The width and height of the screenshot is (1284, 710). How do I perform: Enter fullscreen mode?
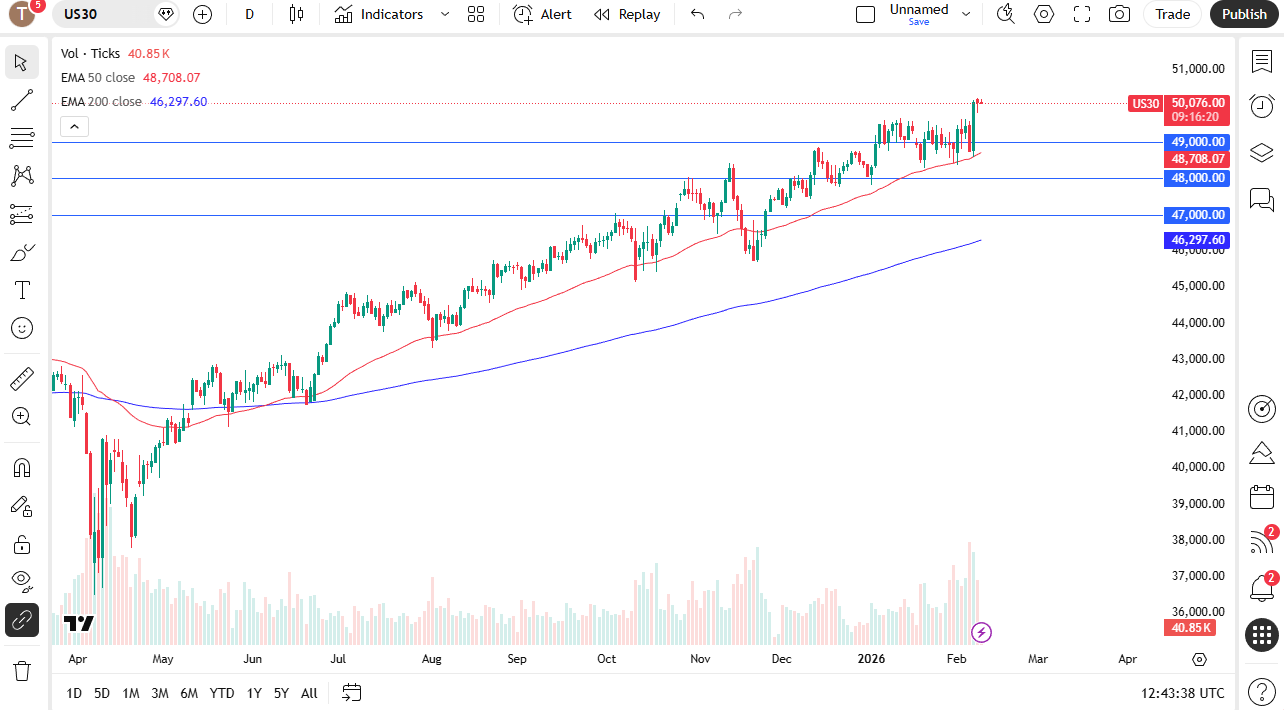(1082, 14)
